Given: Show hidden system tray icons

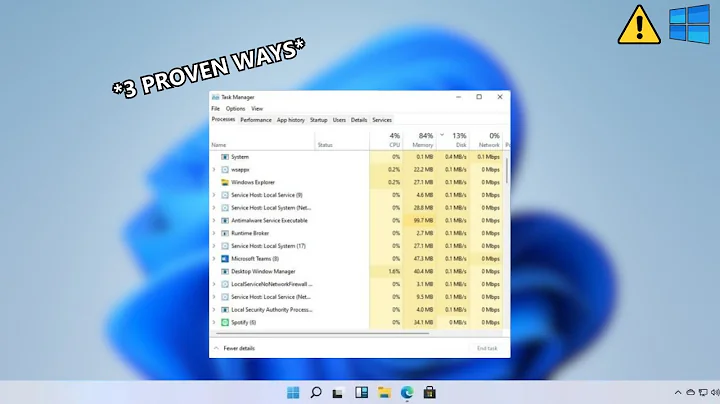Looking at the screenshot, I should [678, 393].
